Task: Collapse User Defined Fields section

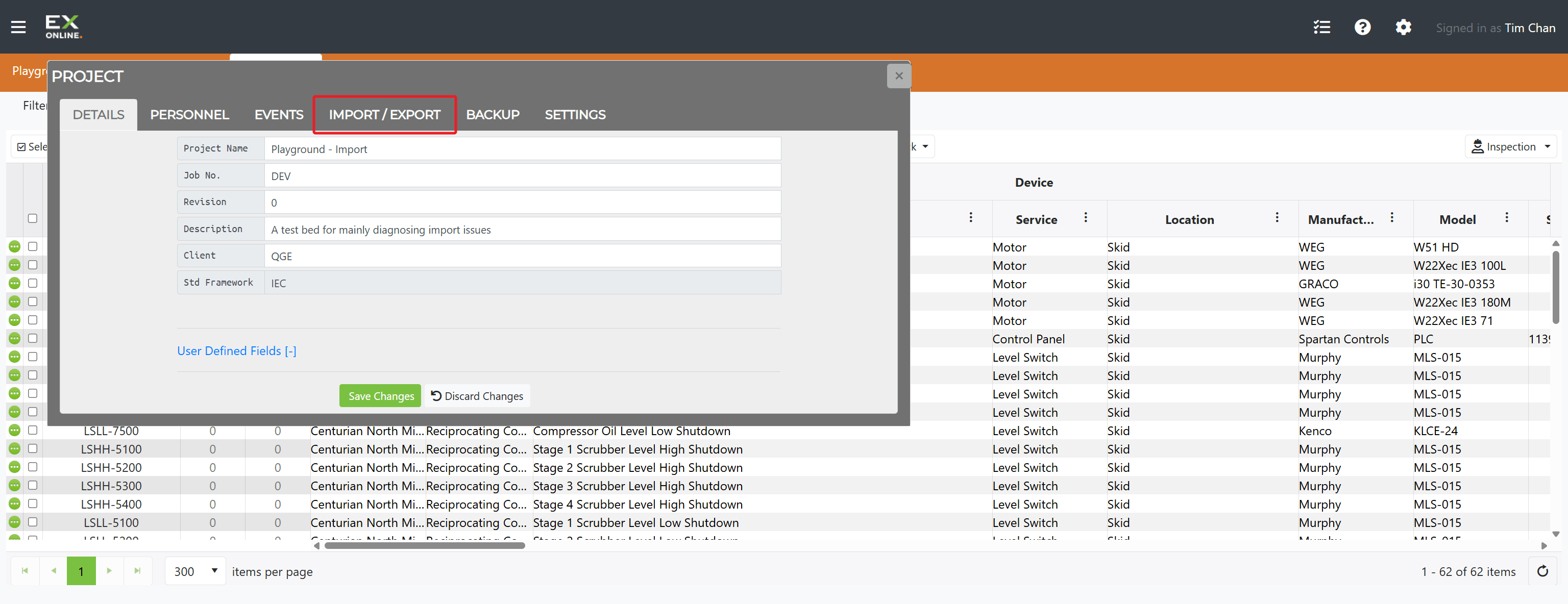Action: tap(236, 351)
